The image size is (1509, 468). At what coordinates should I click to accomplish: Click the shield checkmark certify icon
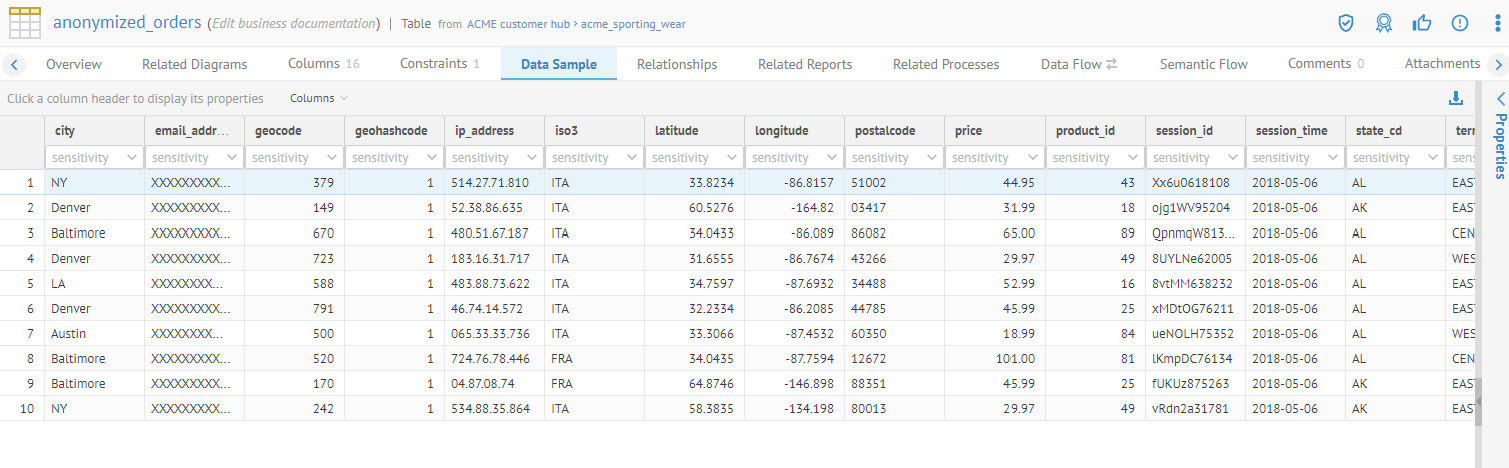tap(1346, 23)
